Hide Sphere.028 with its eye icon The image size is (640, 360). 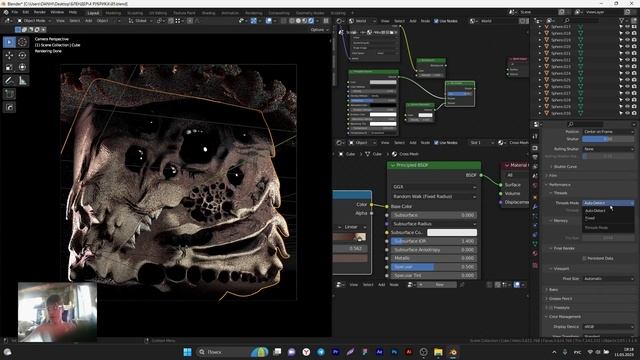point(627,100)
